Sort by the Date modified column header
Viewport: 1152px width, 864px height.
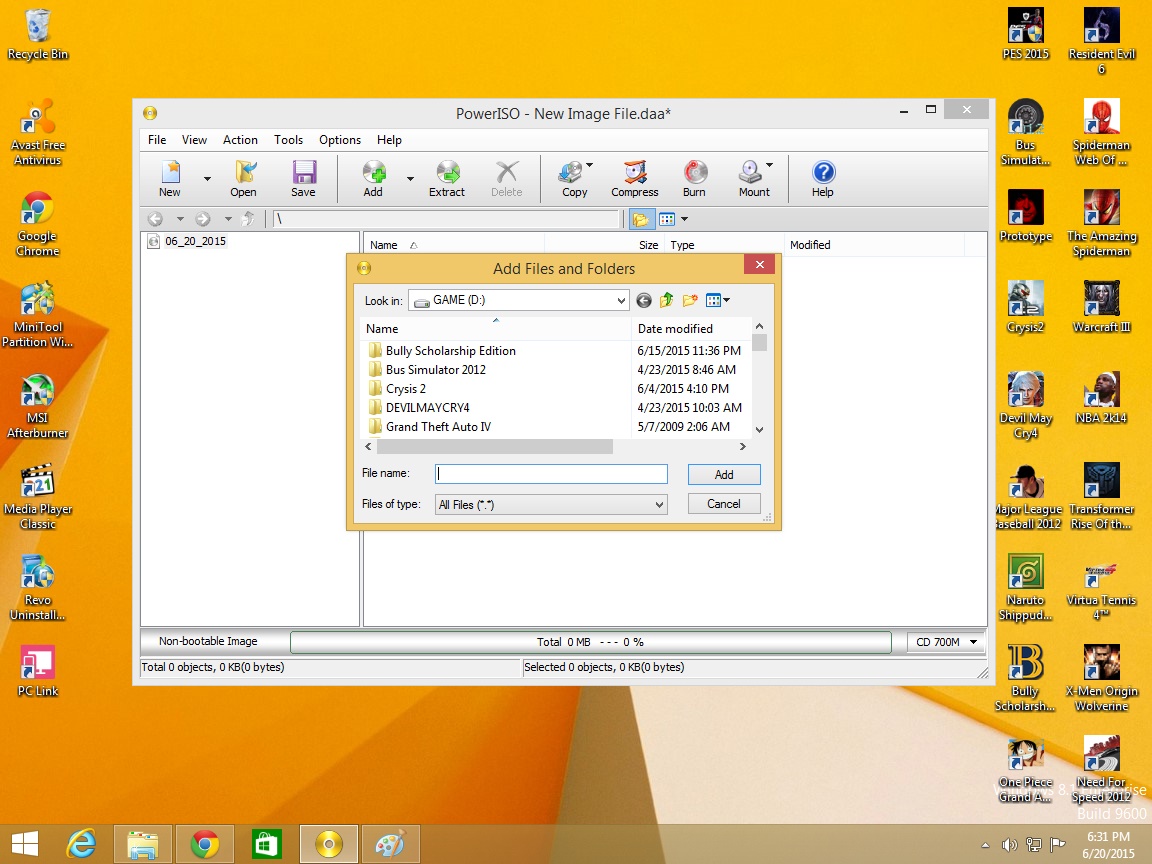691,328
